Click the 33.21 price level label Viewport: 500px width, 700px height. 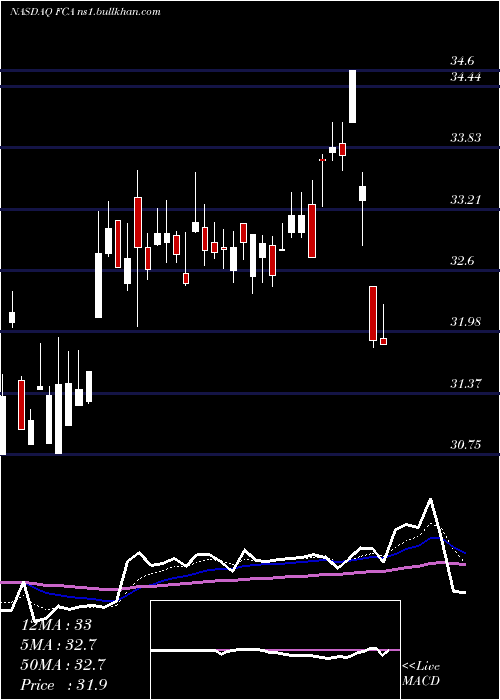(466, 200)
